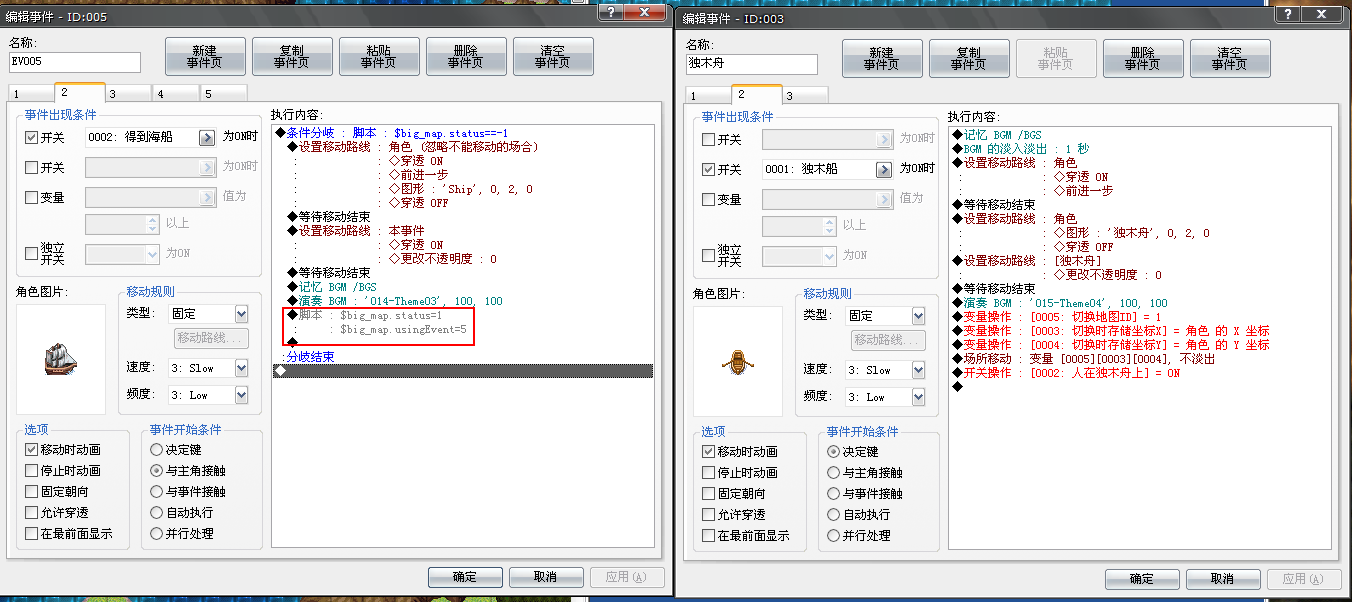Click 清空事件页 button in EV005 window
This screenshot has width=1352, height=602.
[553, 56]
